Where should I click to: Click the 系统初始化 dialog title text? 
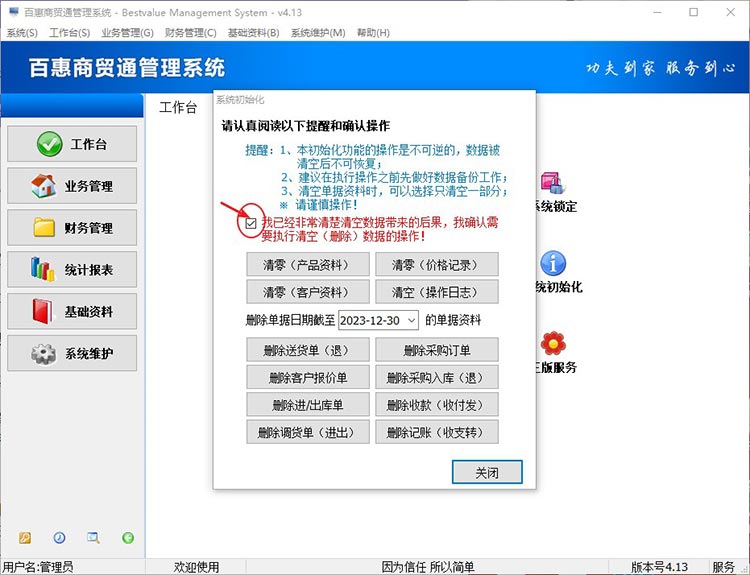click(x=240, y=100)
